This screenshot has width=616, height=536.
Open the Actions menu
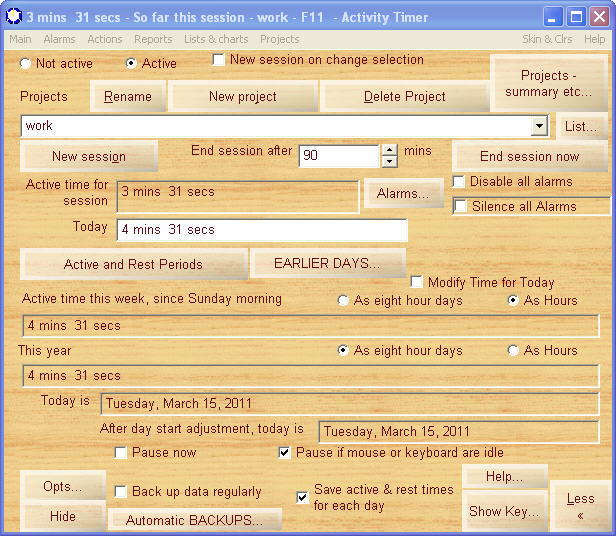[105, 39]
